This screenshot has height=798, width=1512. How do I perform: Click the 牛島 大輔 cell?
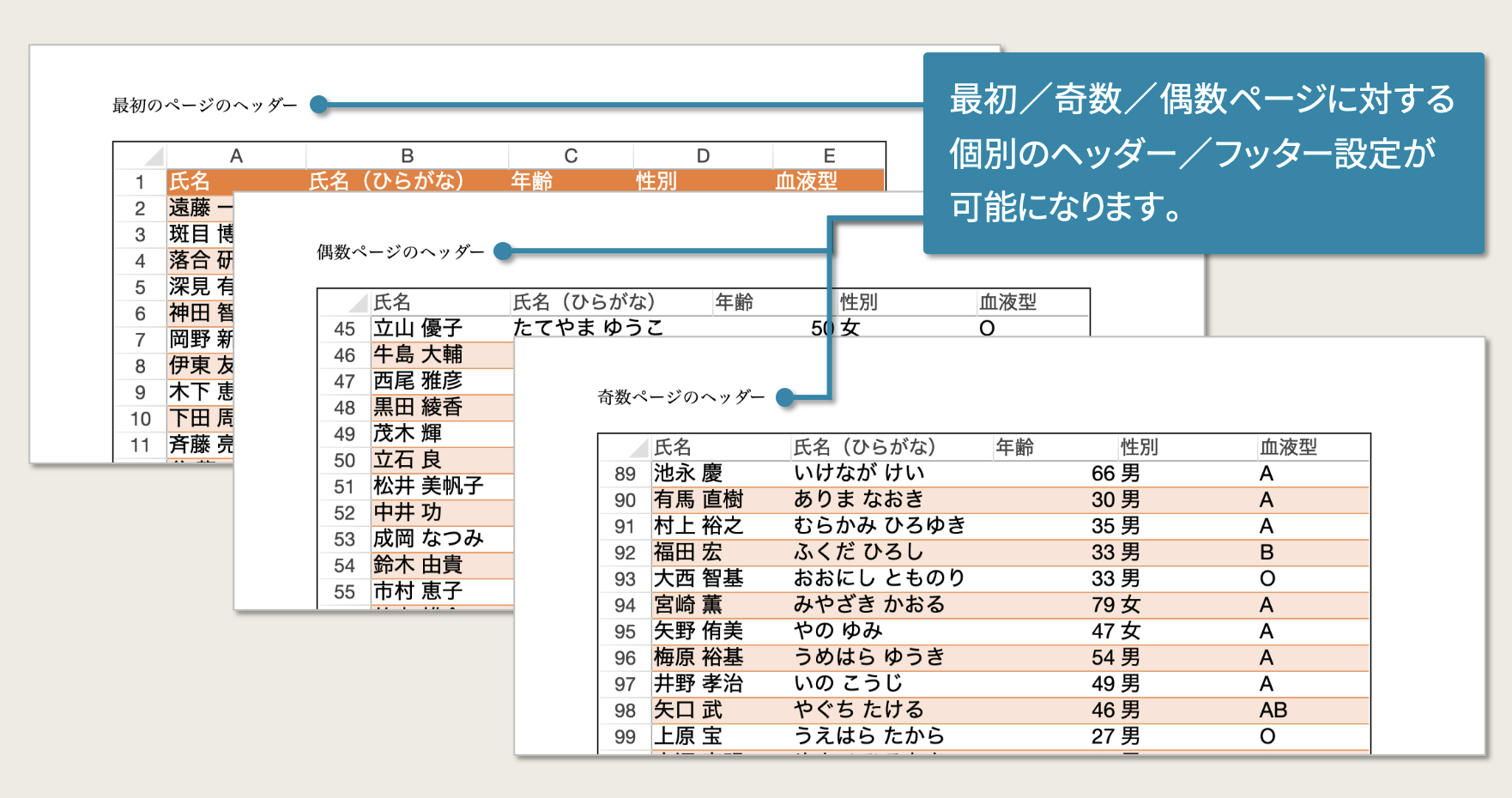[442, 354]
